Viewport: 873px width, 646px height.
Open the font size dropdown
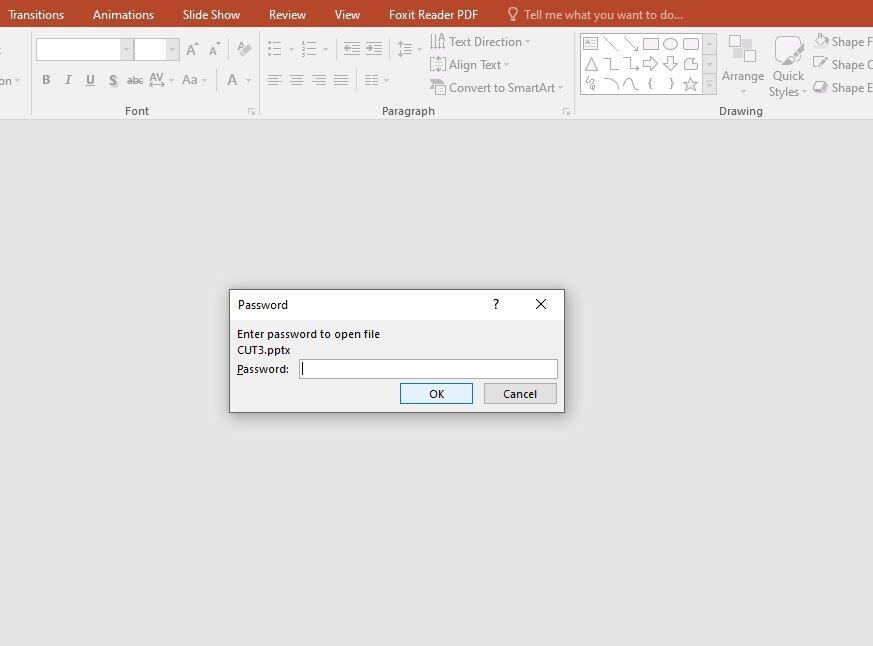pyautogui.click(x=171, y=48)
